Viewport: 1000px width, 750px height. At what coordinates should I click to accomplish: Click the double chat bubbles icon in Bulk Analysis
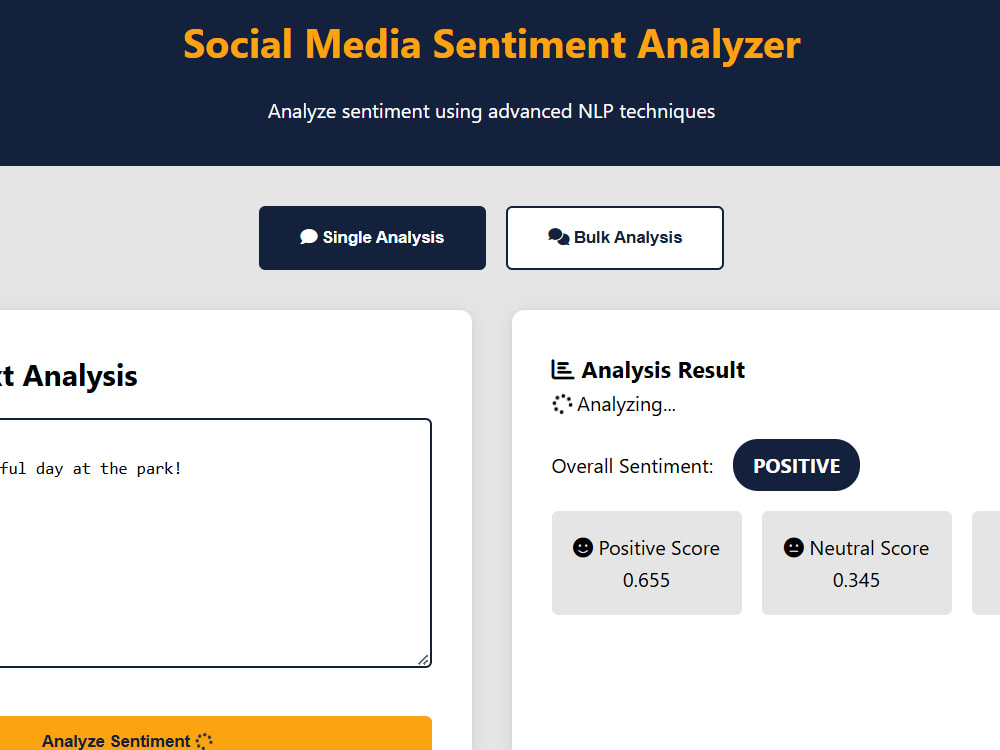click(559, 237)
